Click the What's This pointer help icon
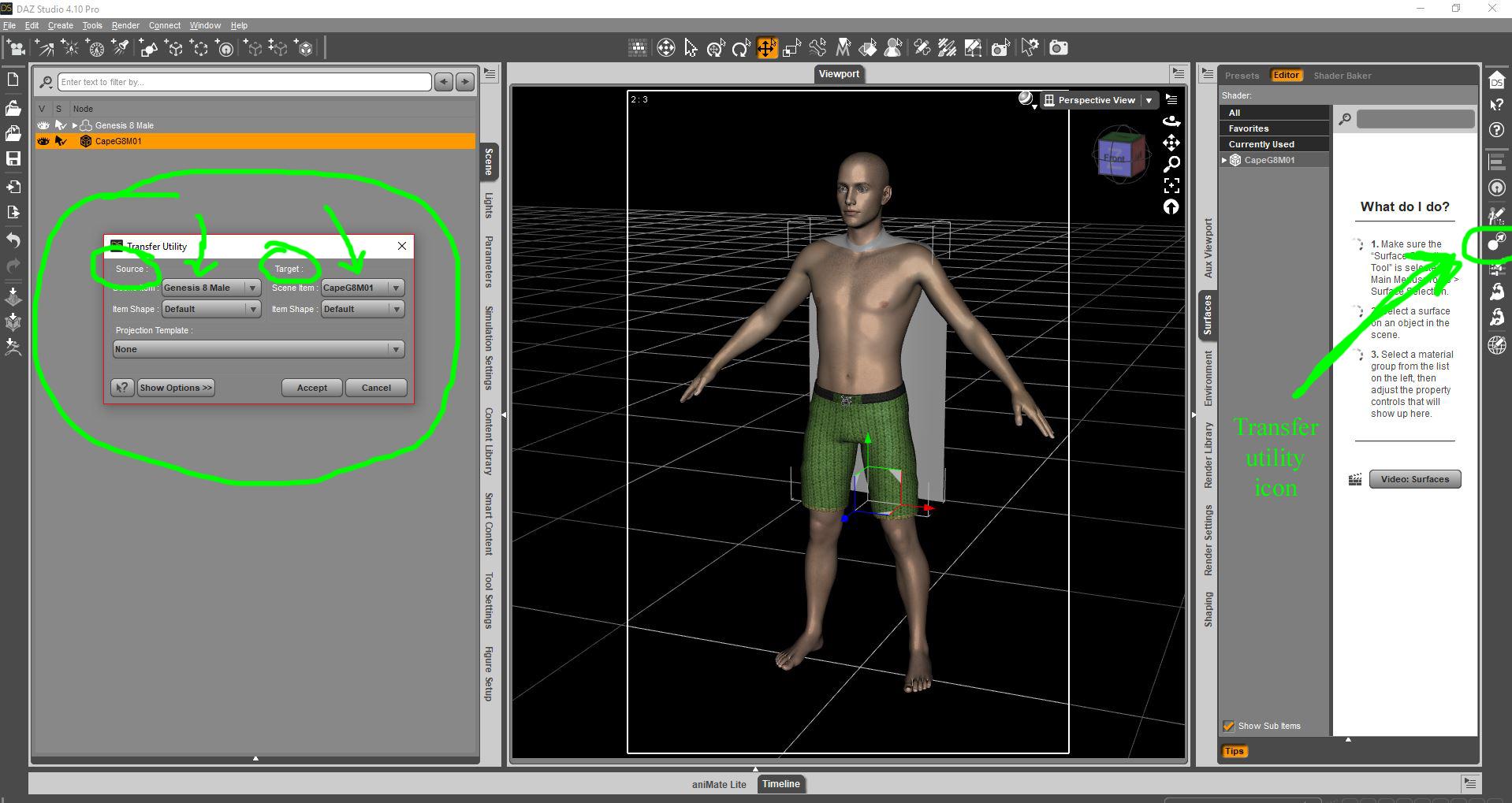The height and width of the screenshot is (803, 1512). click(x=1496, y=105)
